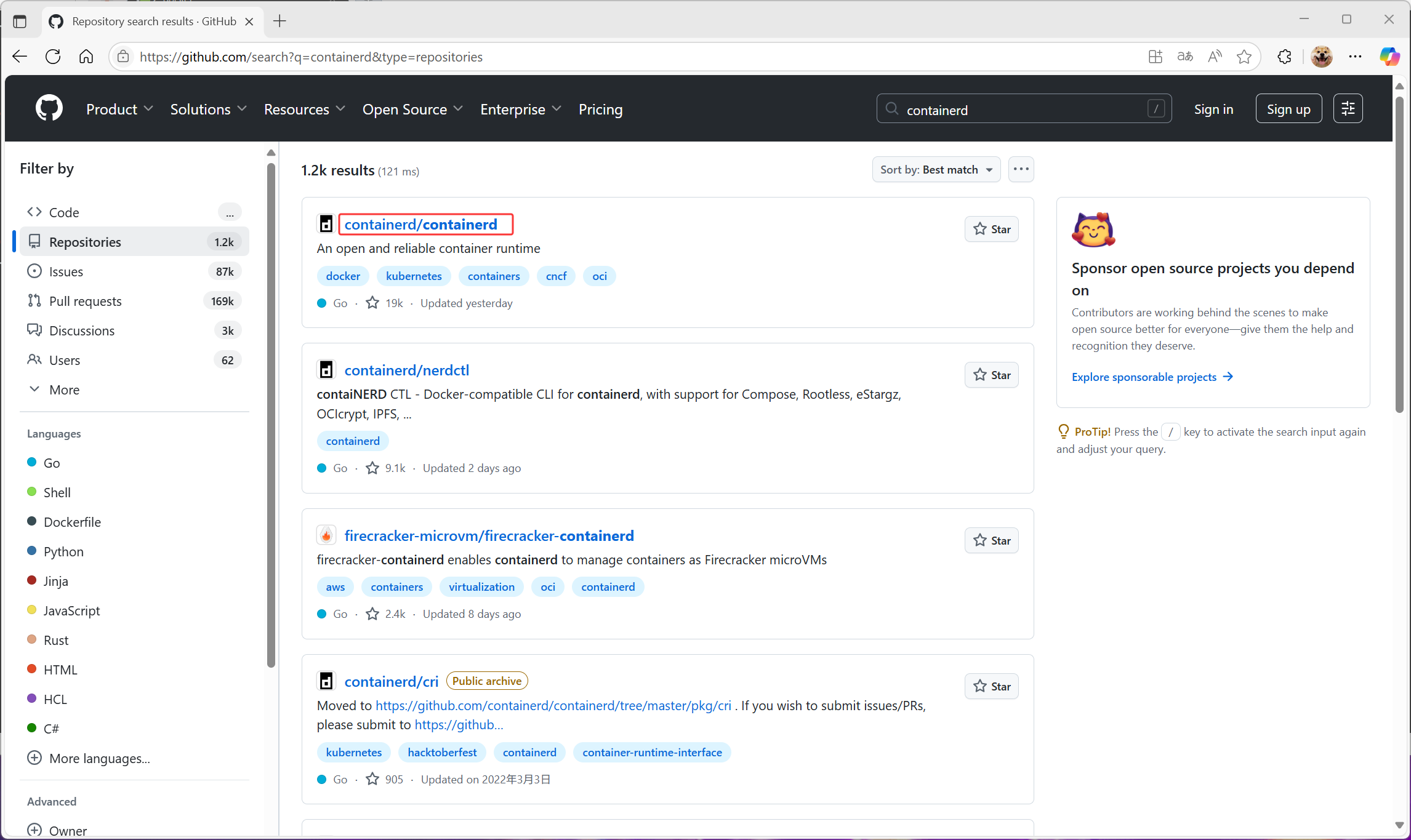1411x840 pixels.
Task: Click the browser refresh icon
Action: 53,57
